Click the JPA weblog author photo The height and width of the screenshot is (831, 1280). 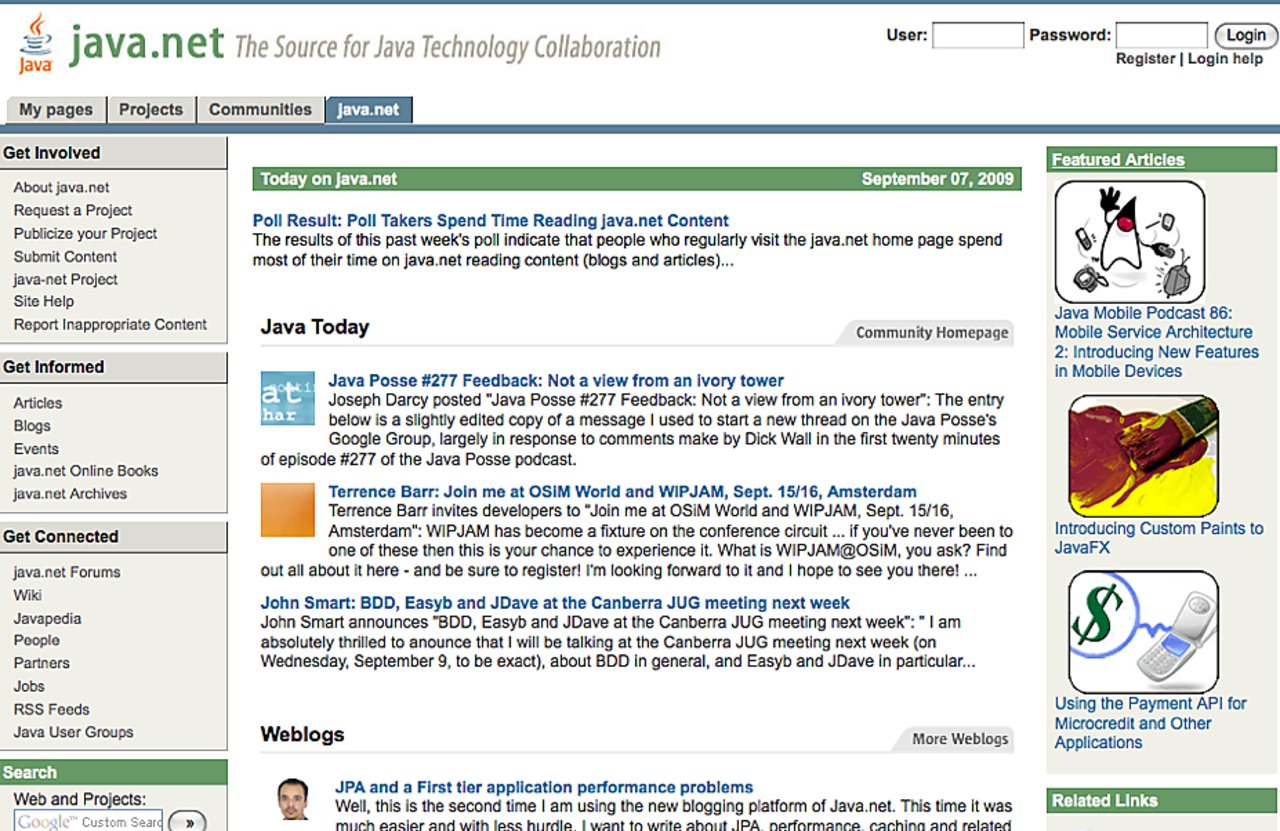click(294, 800)
